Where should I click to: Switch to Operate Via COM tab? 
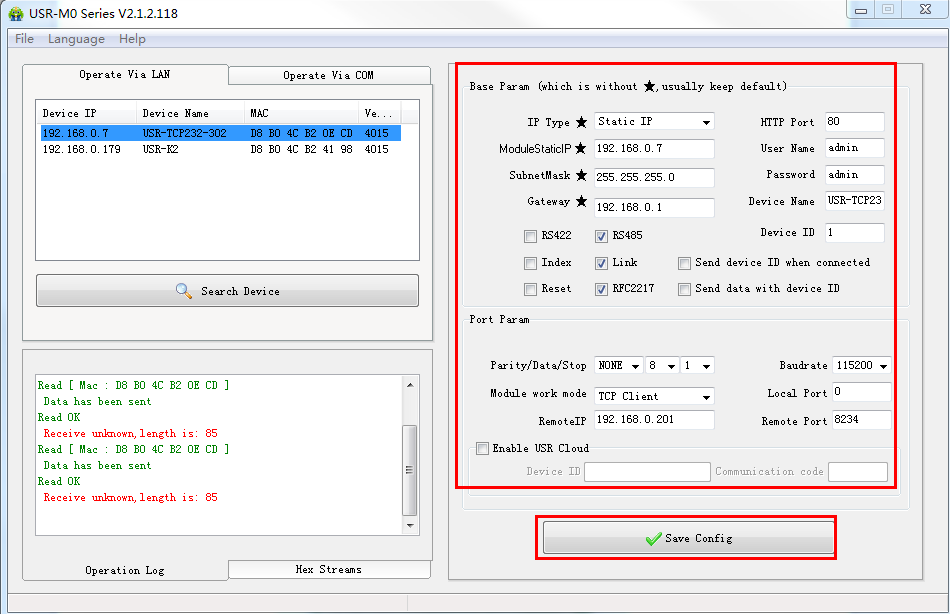tap(329, 75)
